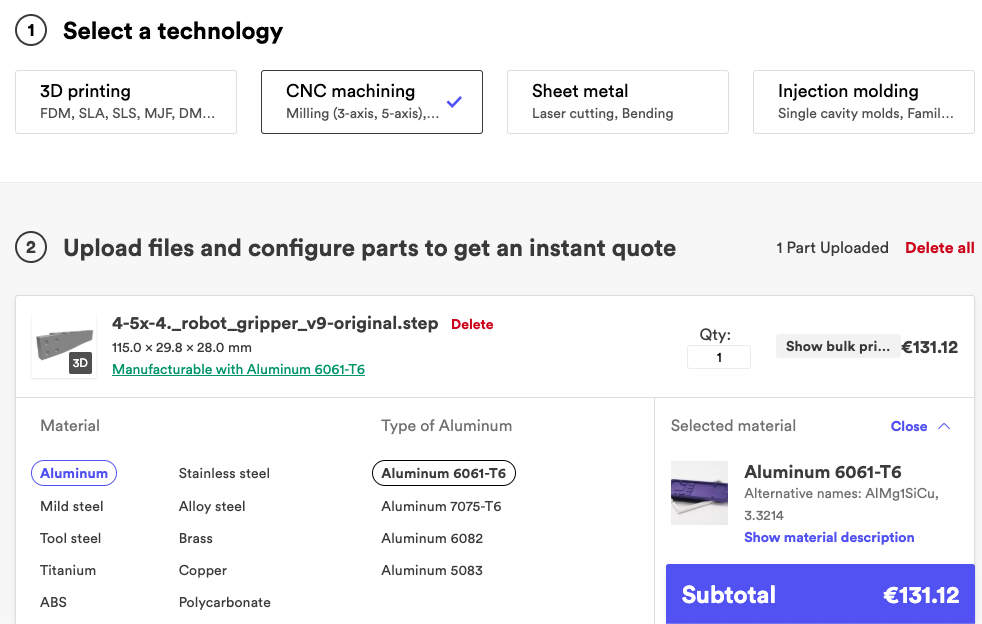The height and width of the screenshot is (624, 982).
Task: Select the 3D printing technology
Action: 126,102
